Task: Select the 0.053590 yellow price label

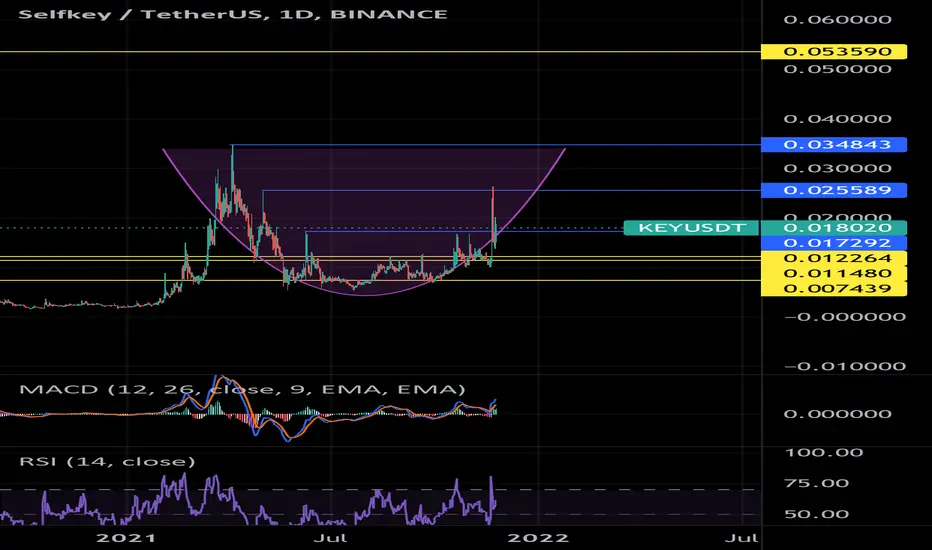Action: [x=834, y=52]
